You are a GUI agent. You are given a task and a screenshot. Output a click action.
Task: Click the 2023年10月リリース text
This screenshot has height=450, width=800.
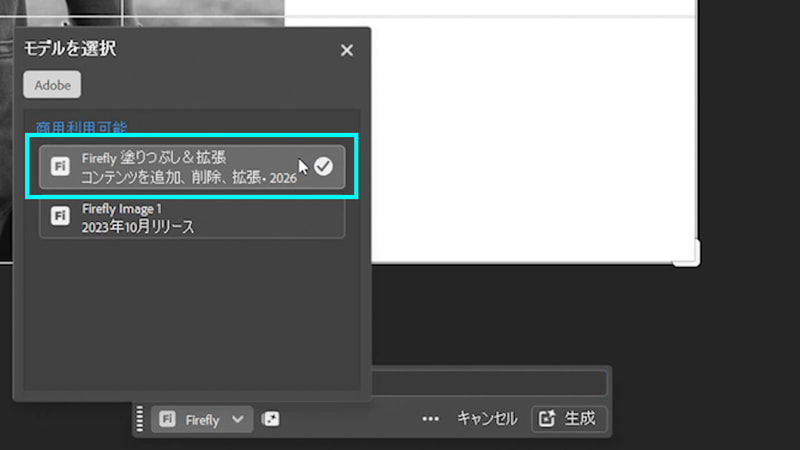point(138,227)
